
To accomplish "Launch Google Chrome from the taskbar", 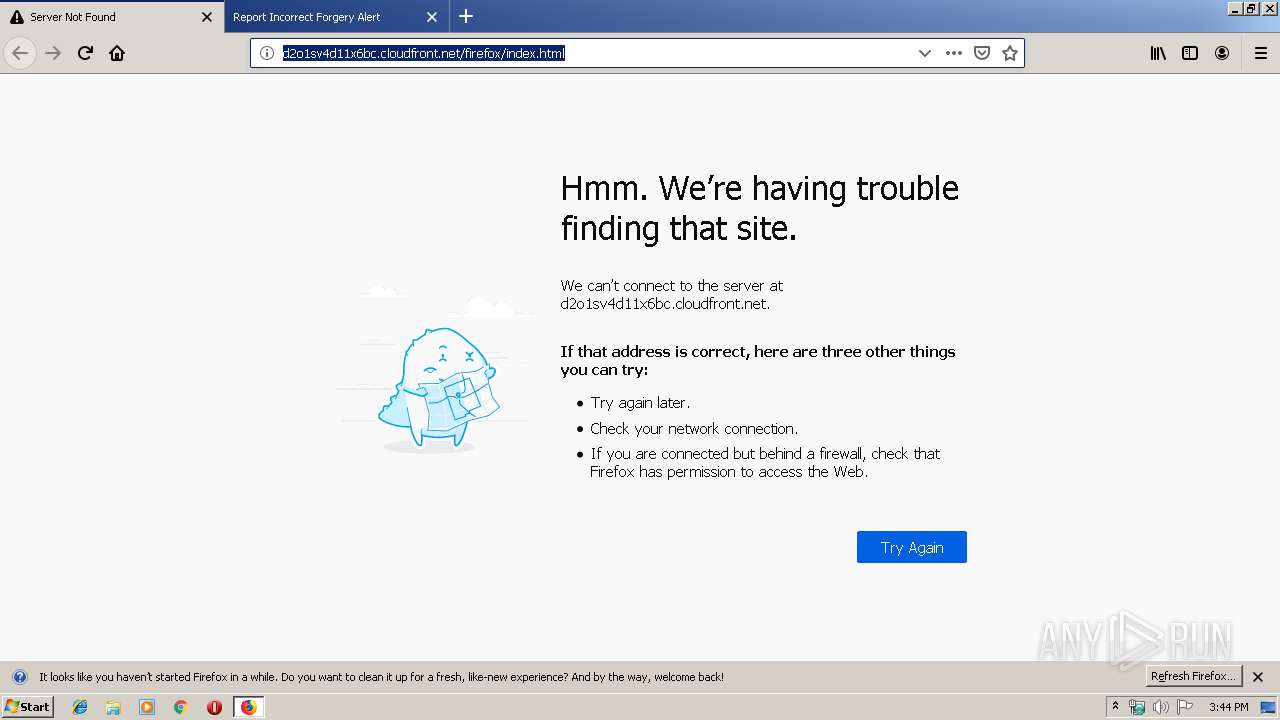I will tap(181, 707).
